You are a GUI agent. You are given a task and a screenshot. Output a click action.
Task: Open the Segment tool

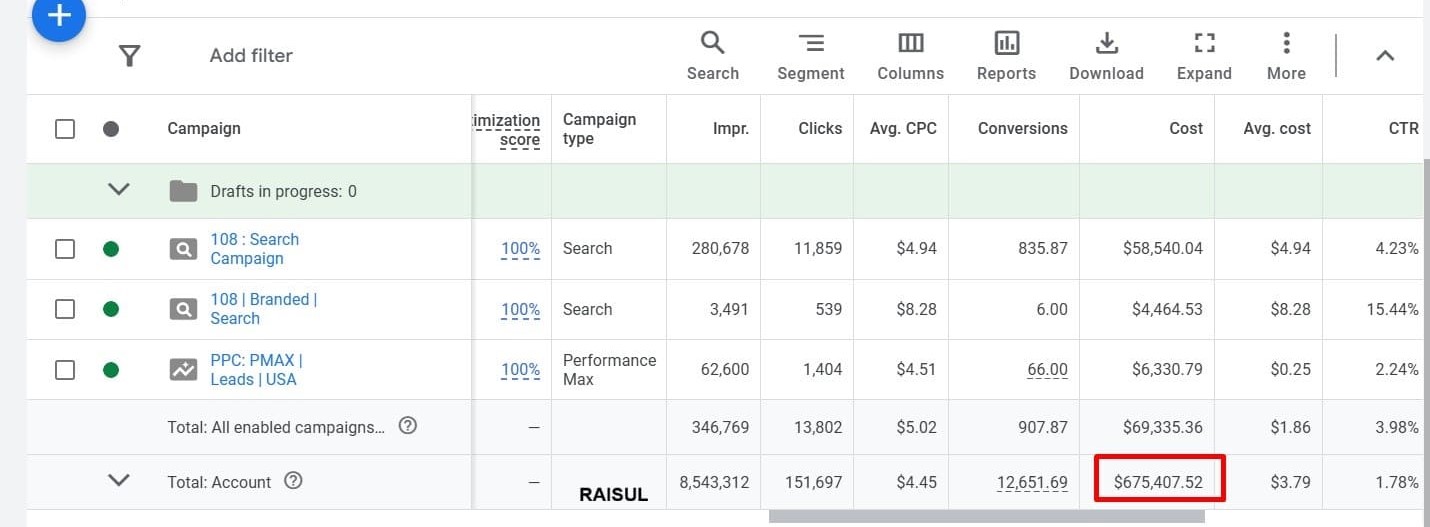810,56
